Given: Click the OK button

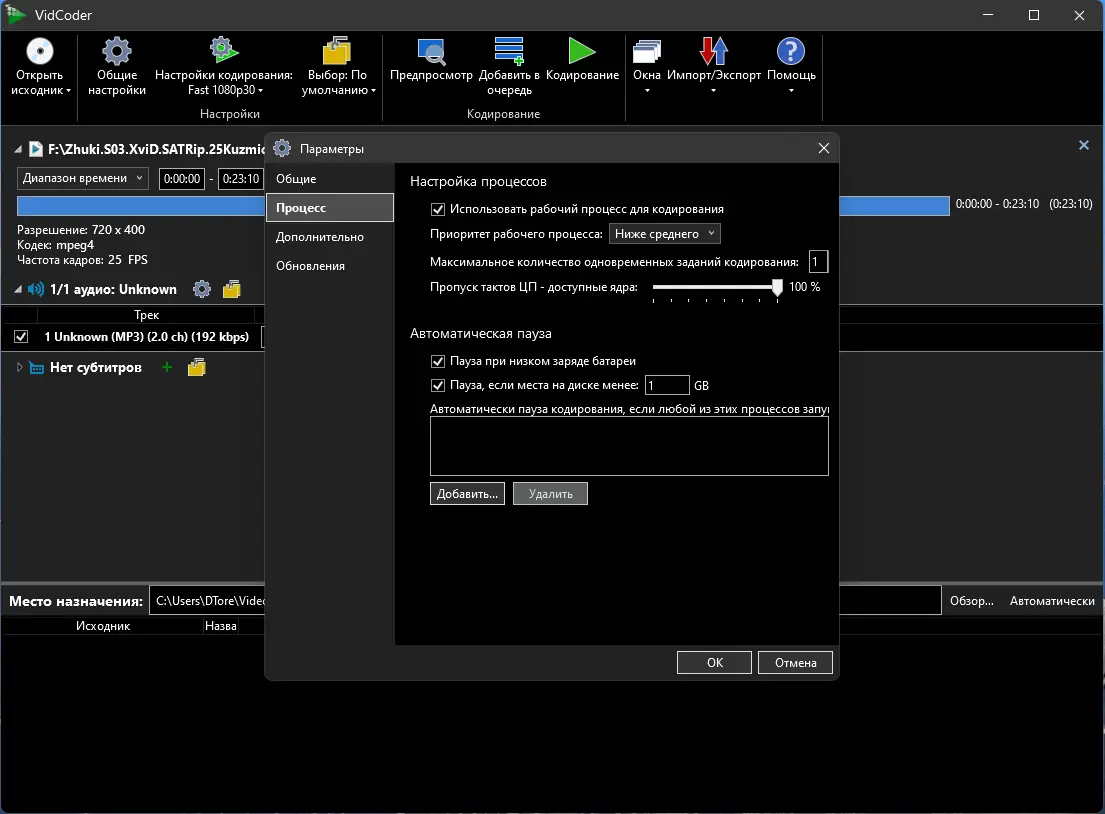Looking at the screenshot, I should click(715, 662).
